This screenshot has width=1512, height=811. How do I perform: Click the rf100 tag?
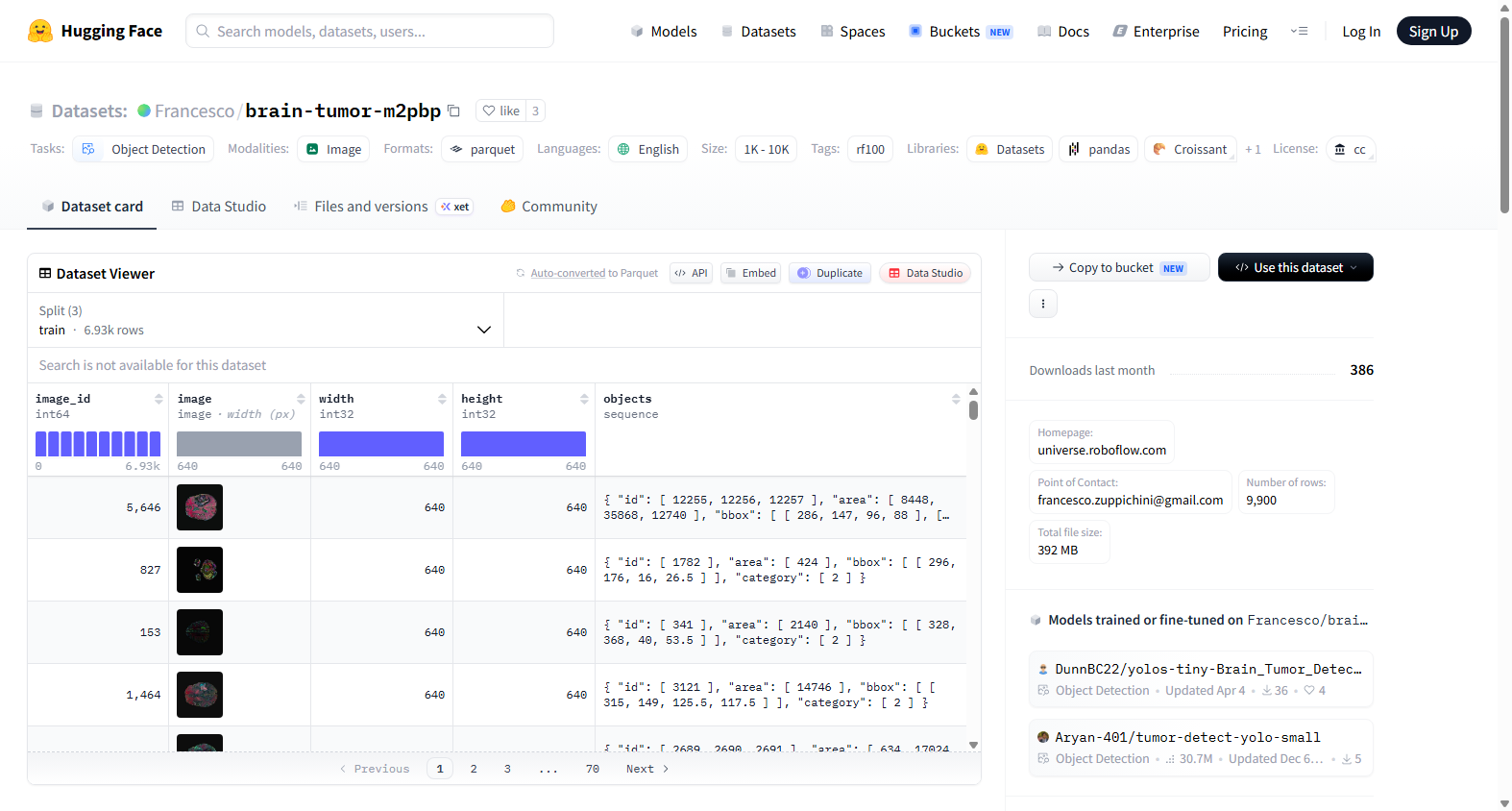(x=870, y=149)
